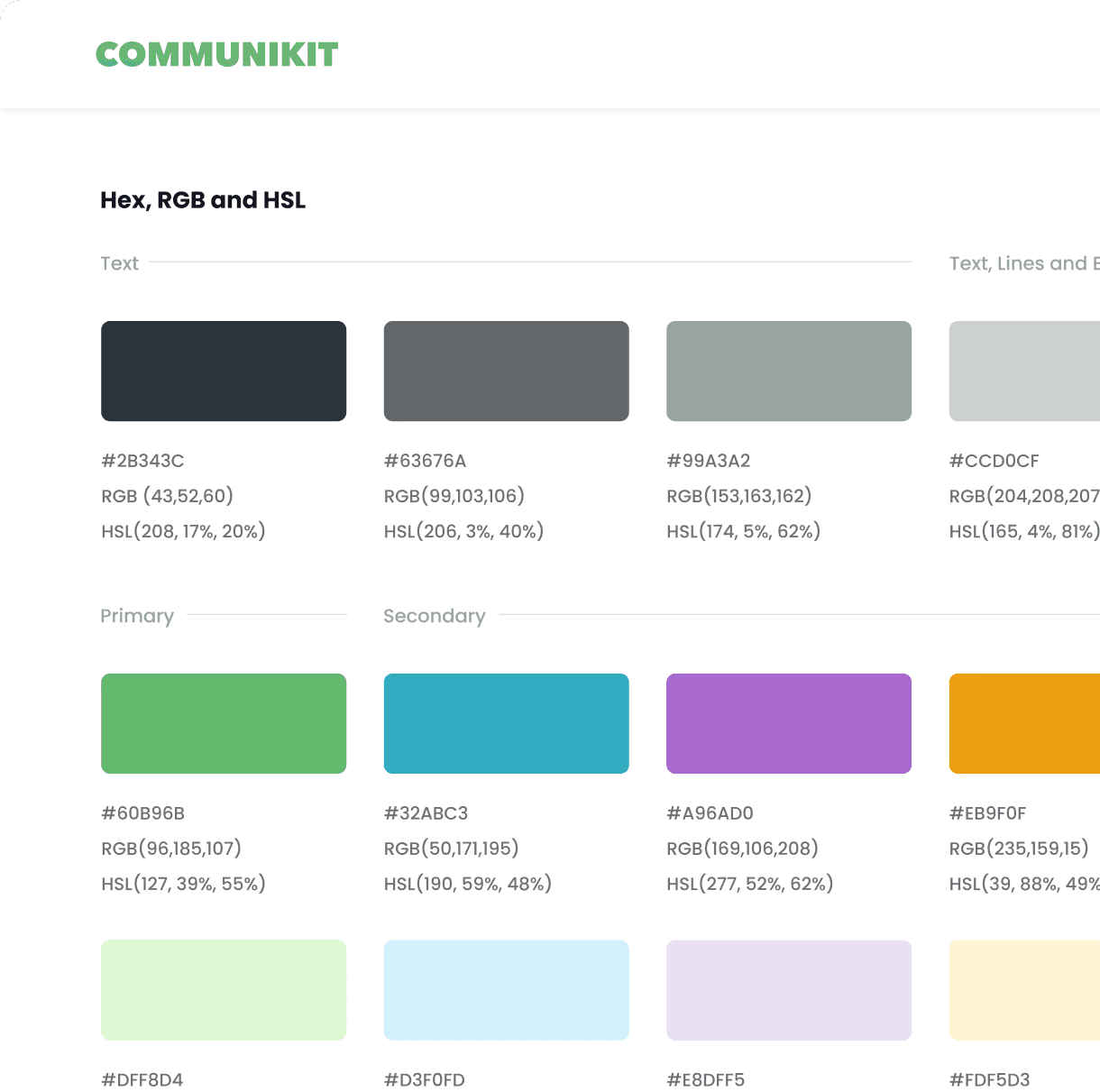
Task: Click the RGB(96,185,107) value
Action: pyautogui.click(x=171, y=849)
